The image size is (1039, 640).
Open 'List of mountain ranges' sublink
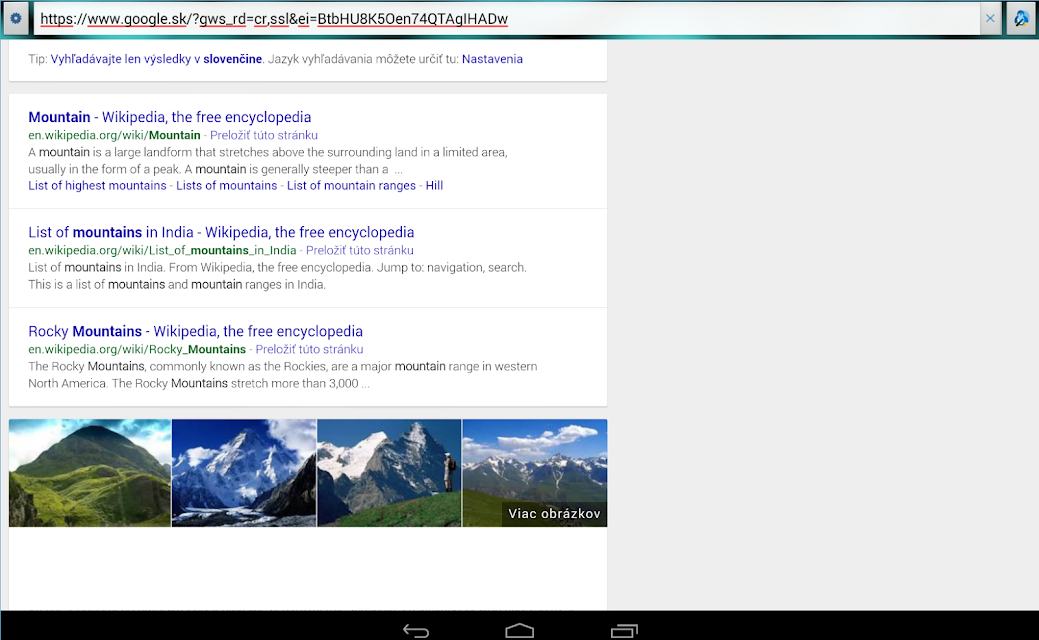click(x=351, y=186)
